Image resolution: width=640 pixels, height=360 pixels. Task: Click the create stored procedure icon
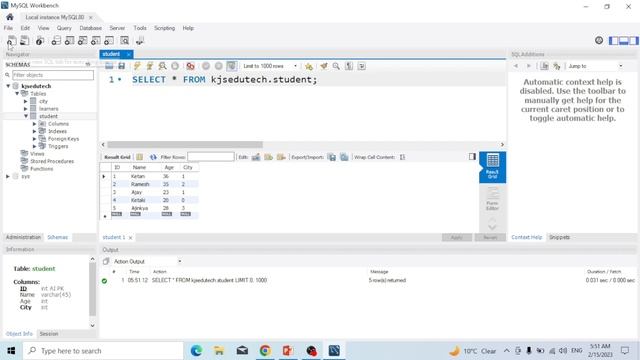(x=96, y=41)
